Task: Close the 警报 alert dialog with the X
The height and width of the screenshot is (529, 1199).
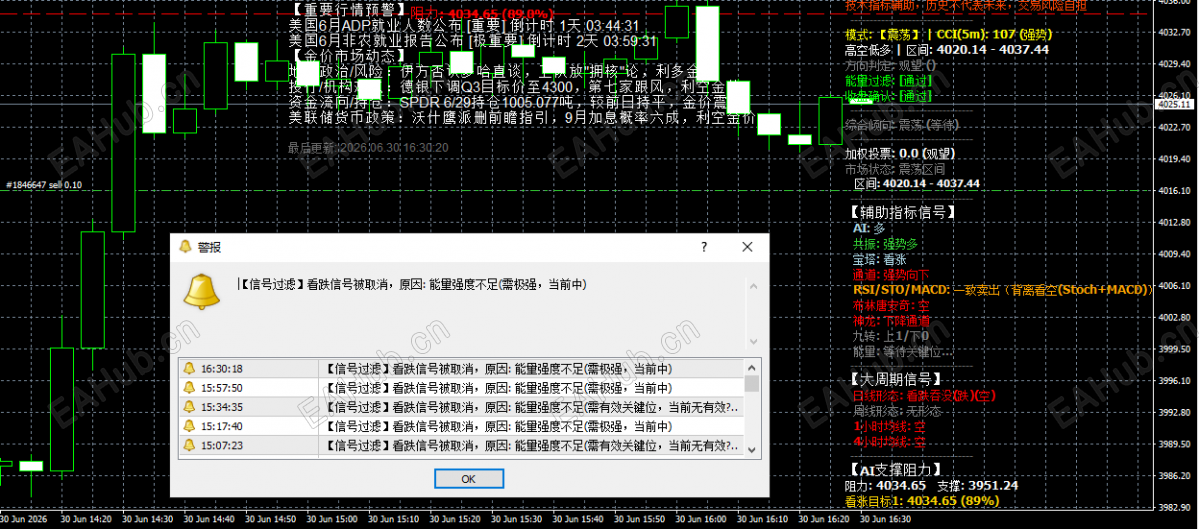Action: tap(747, 247)
